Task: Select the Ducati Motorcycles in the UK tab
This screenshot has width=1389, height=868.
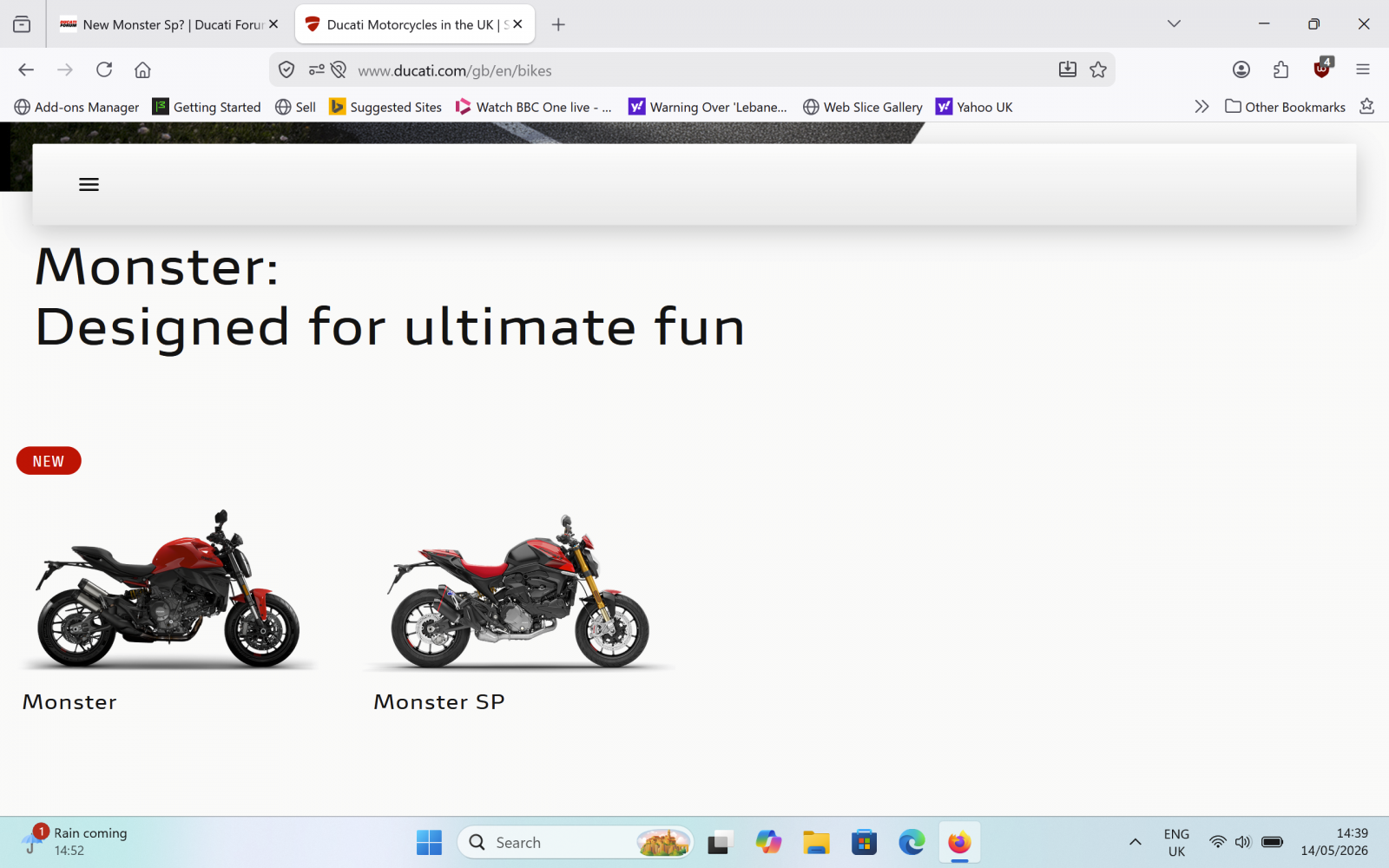Action: click(415, 24)
